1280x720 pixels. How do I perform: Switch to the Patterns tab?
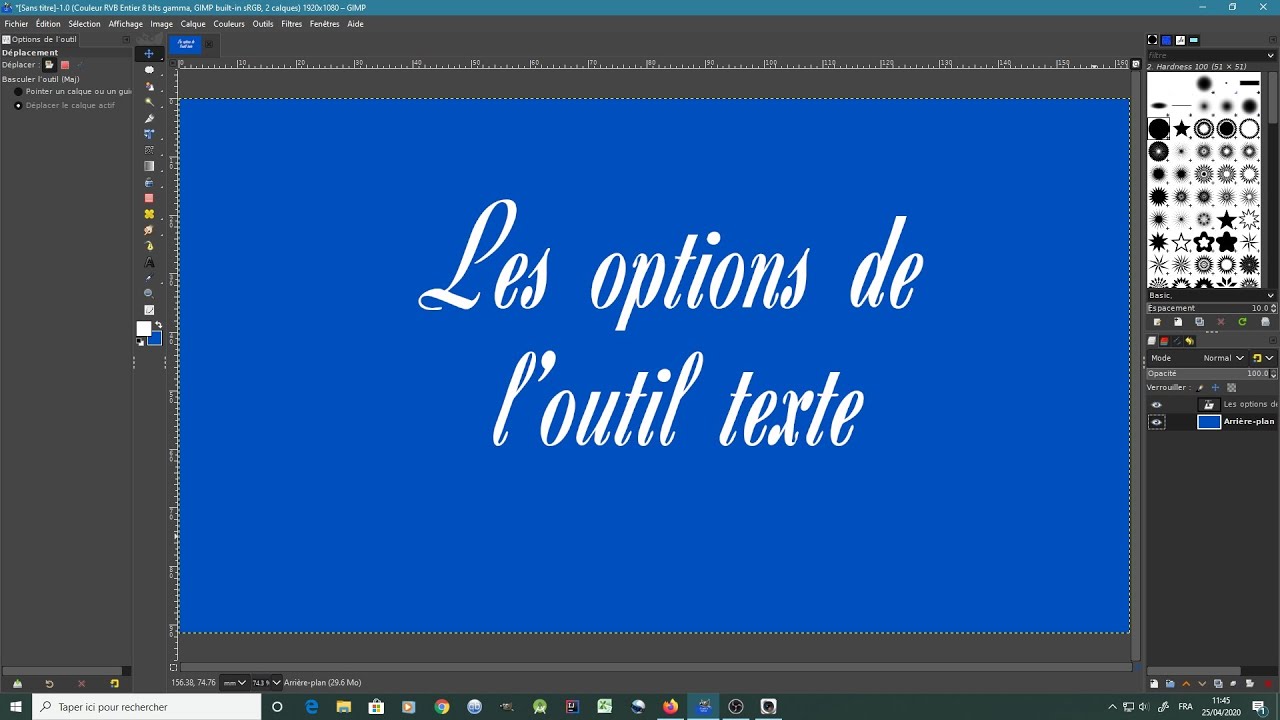tap(1166, 40)
